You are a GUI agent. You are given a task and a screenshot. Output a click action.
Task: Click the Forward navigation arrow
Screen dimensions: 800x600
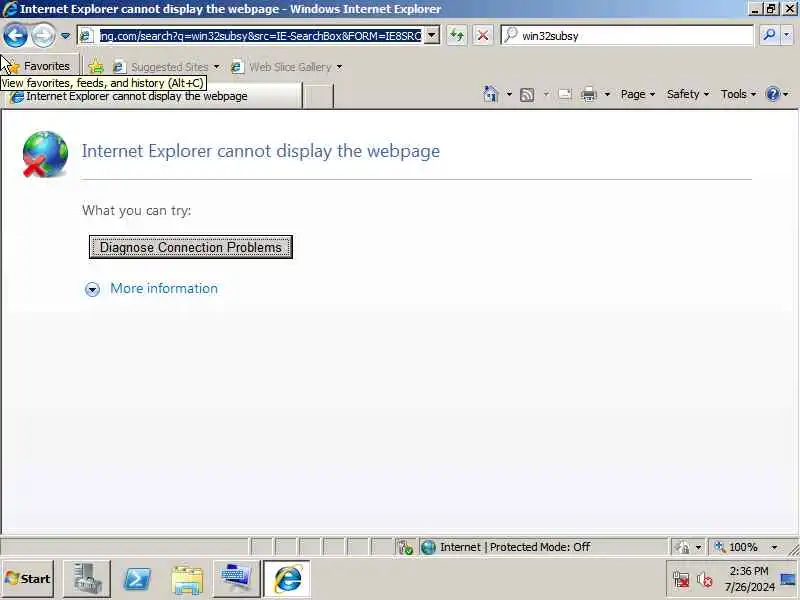tap(43, 36)
